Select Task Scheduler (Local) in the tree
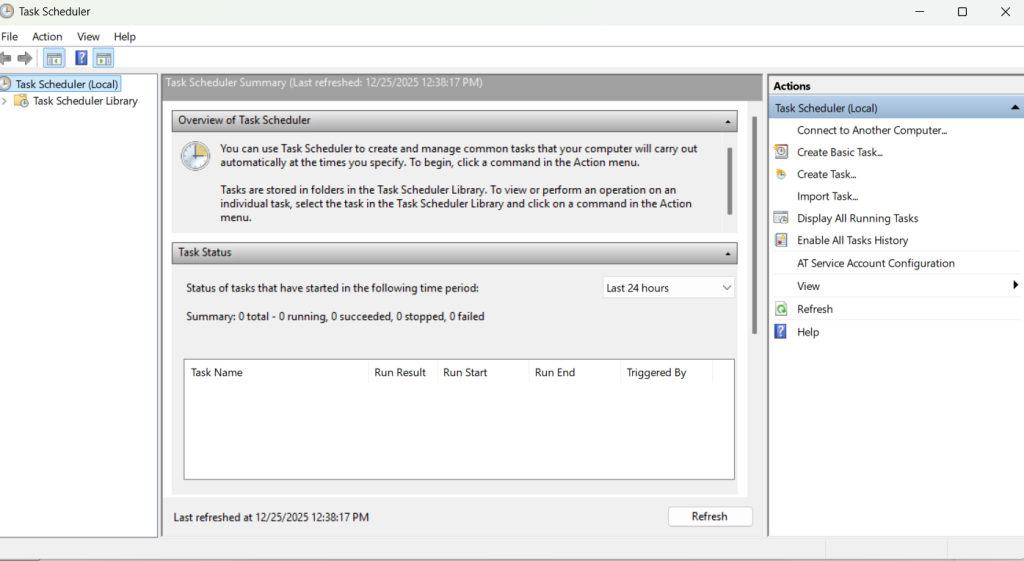Image resolution: width=1024 pixels, height=561 pixels. coord(67,84)
